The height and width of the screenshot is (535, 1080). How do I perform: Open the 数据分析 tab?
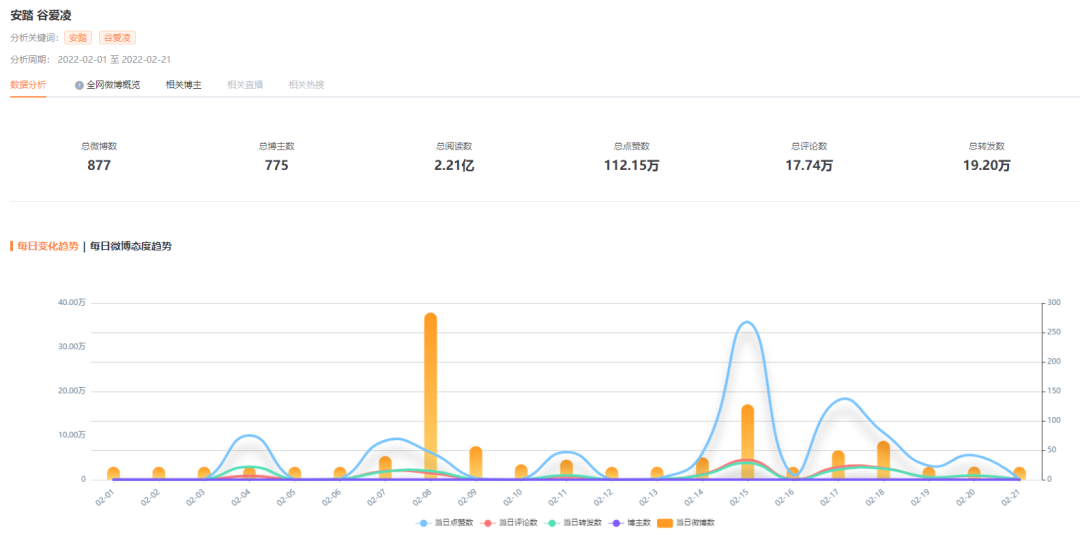28,85
